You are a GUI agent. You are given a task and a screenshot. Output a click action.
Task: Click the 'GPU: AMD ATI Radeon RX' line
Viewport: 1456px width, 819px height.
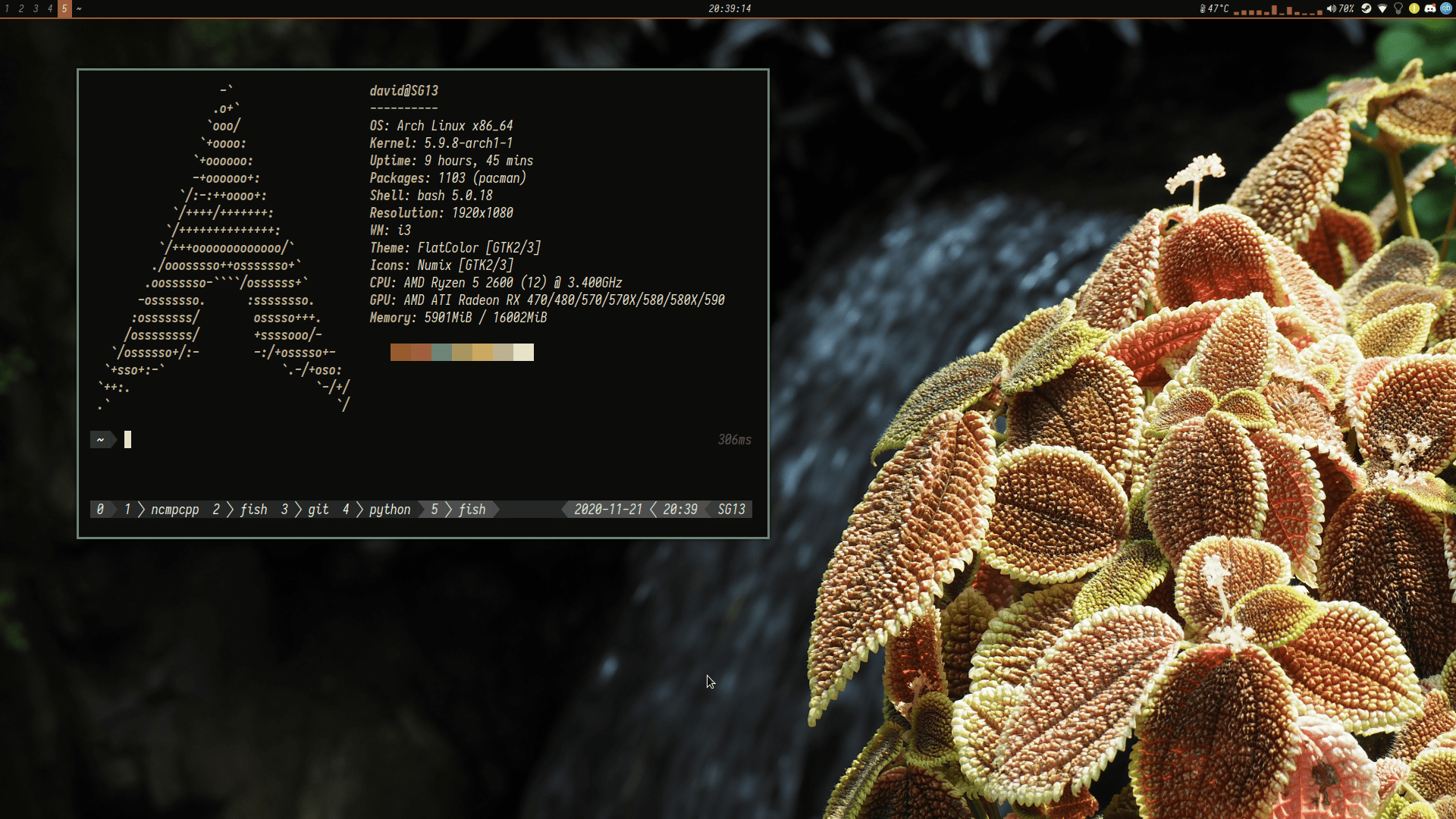(547, 300)
